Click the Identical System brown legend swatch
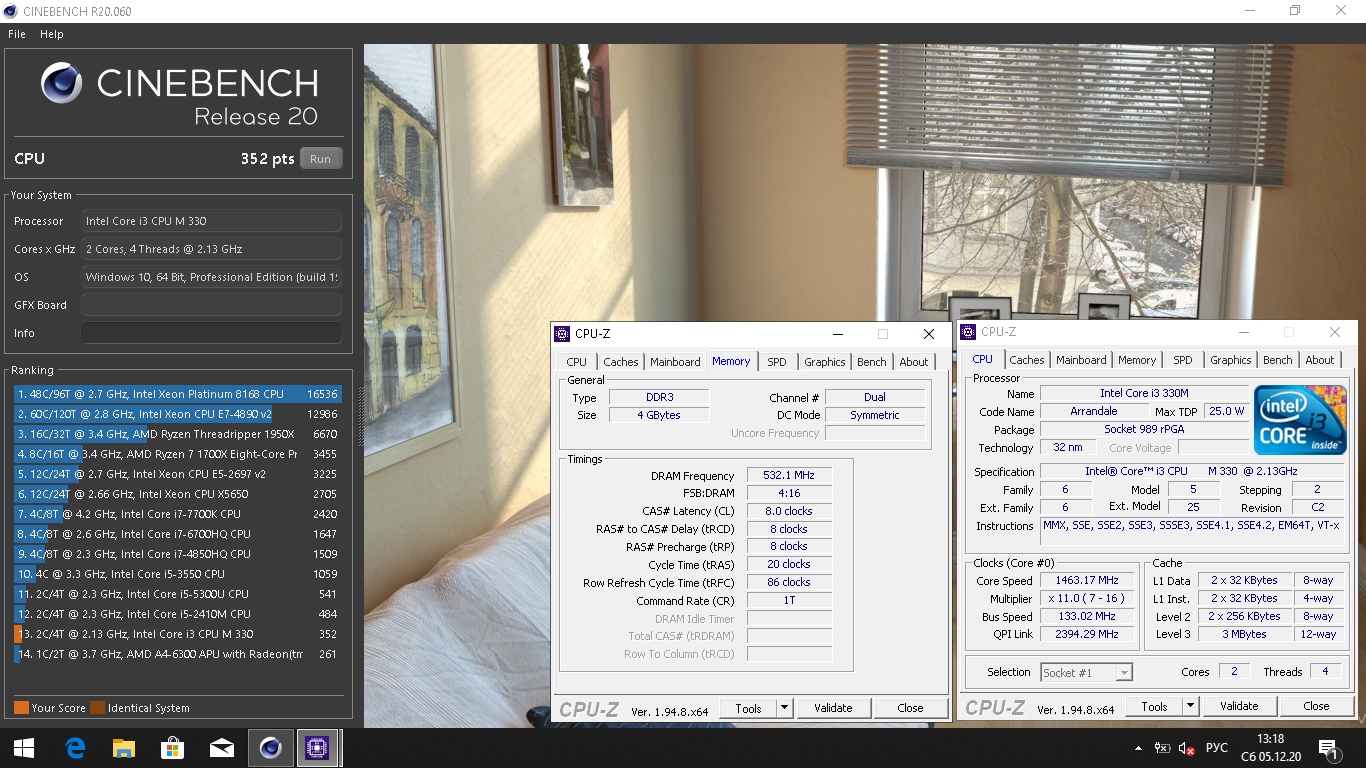Screen dimensions: 1366x768 click(97, 708)
